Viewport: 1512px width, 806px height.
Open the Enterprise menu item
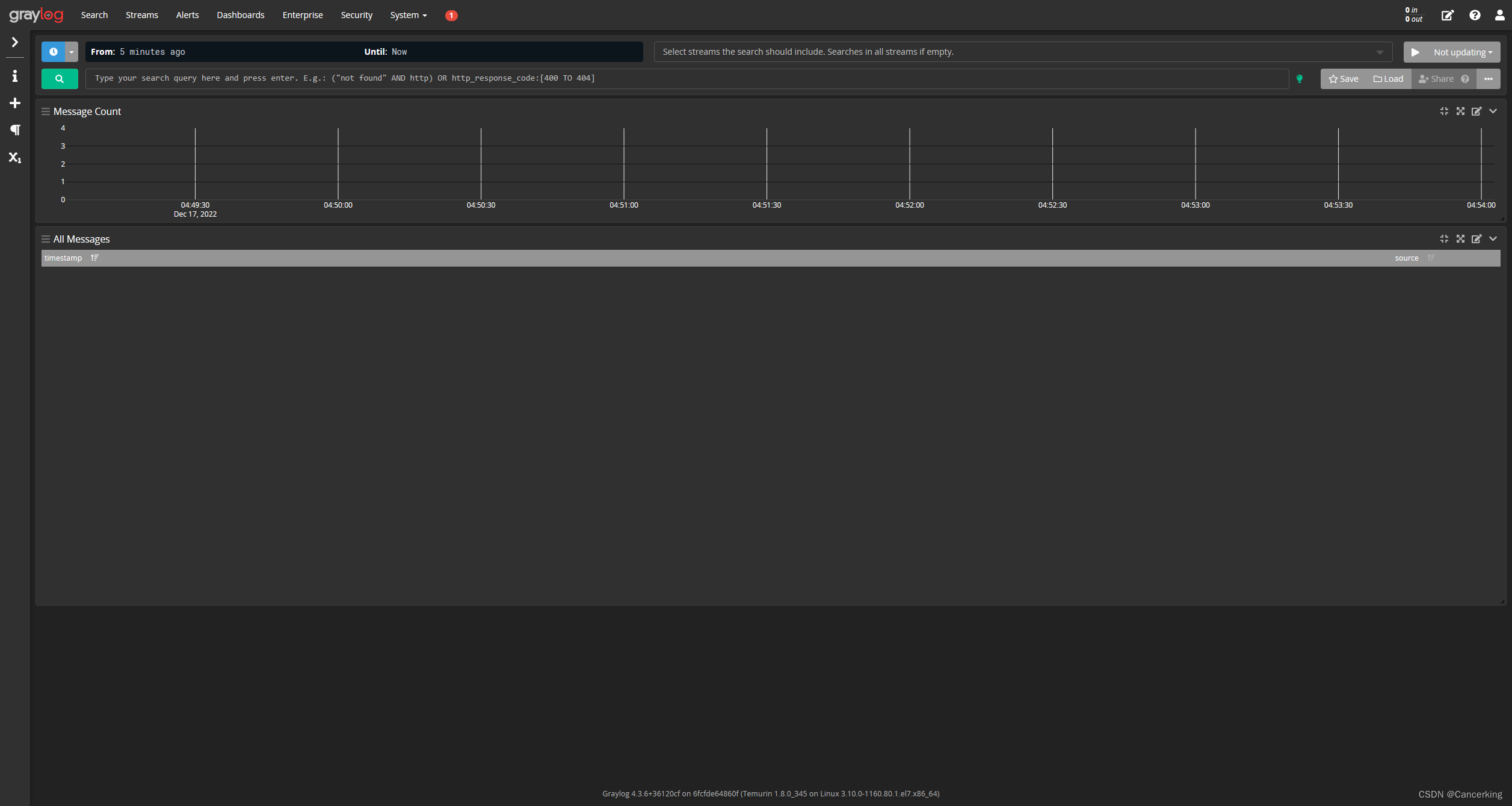point(303,15)
